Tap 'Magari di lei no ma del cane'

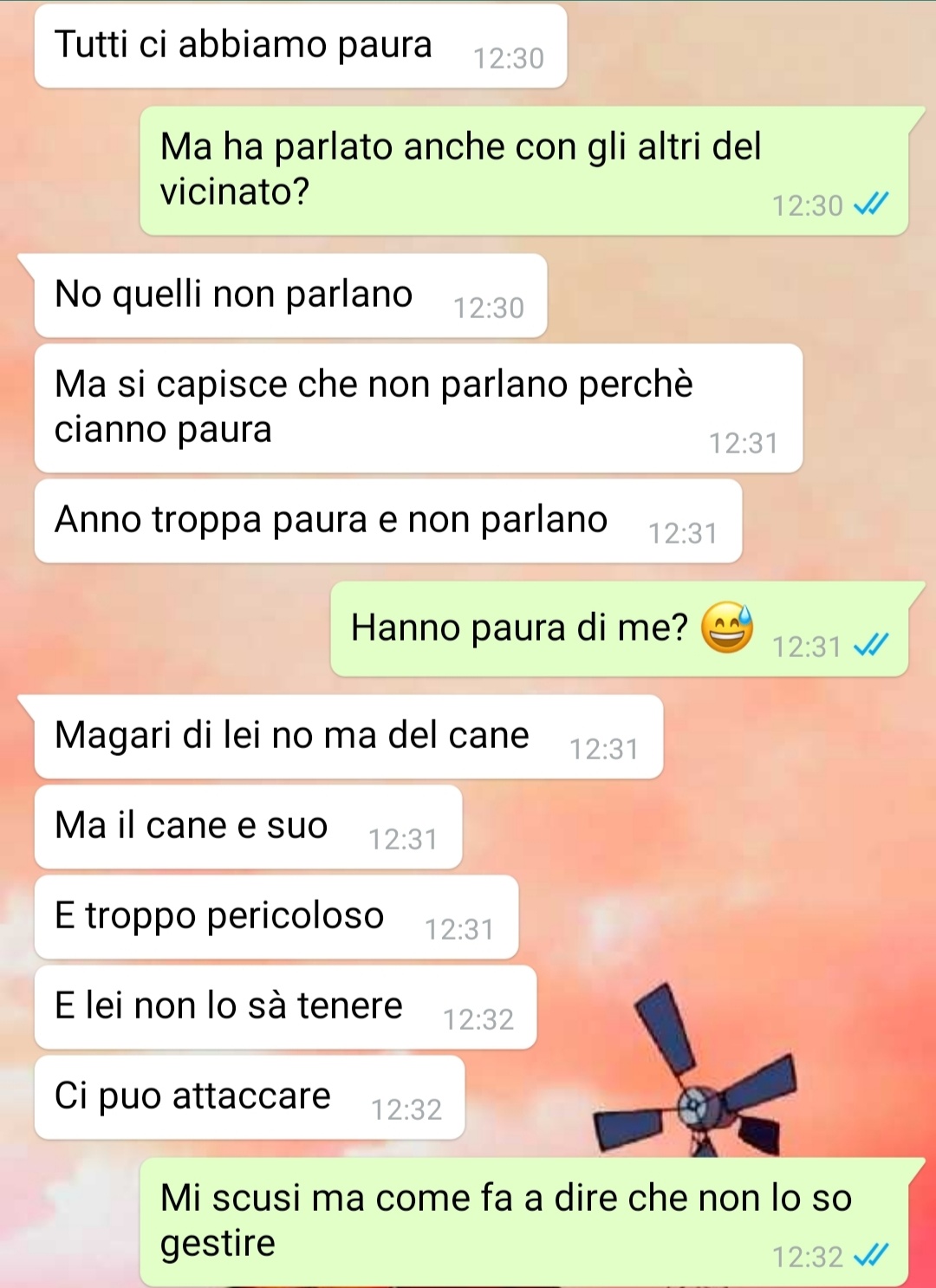pos(348,737)
